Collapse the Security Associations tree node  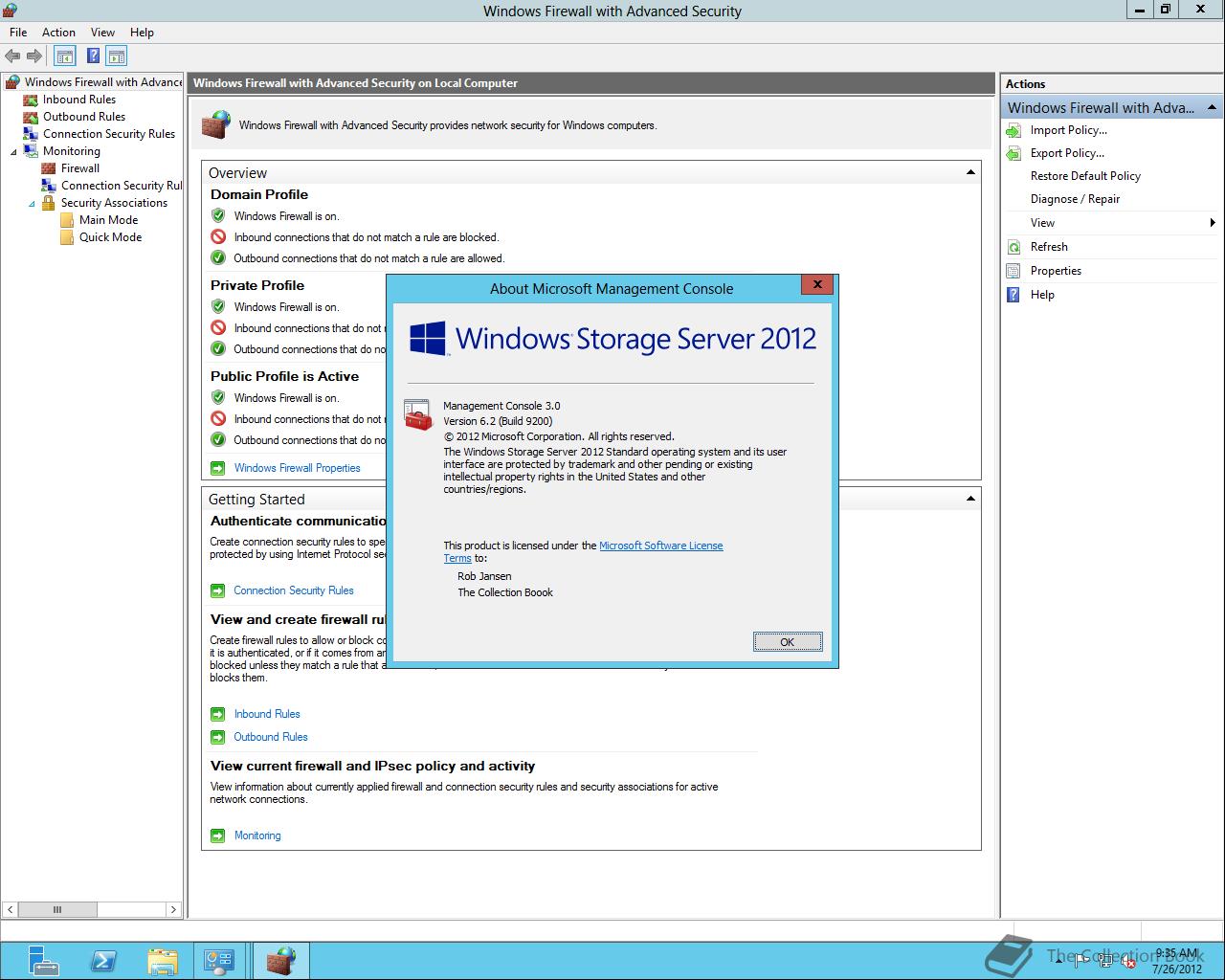point(32,204)
